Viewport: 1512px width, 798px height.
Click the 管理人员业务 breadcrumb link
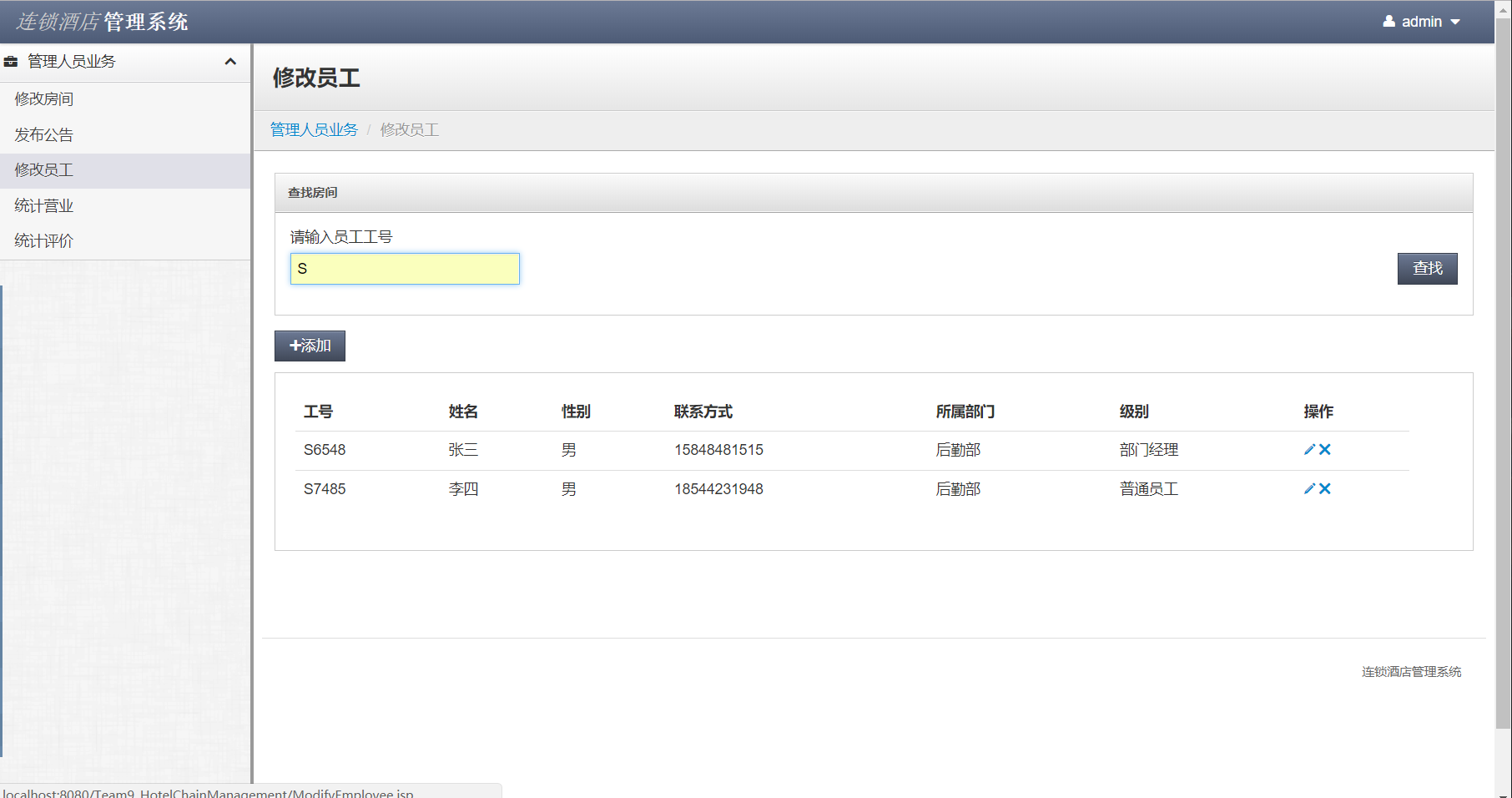[314, 130]
